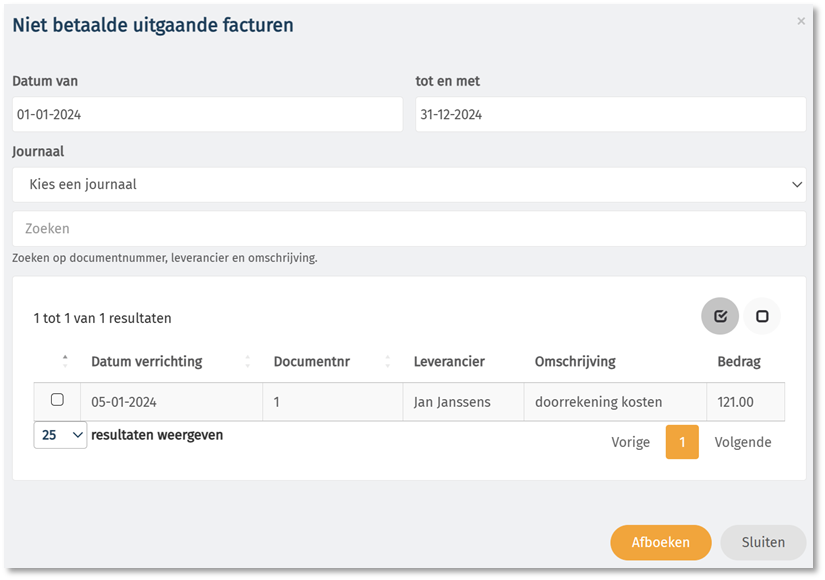Click sort arrows next to Datum verrichting
Screen dimensions: 825x580
[247, 361]
